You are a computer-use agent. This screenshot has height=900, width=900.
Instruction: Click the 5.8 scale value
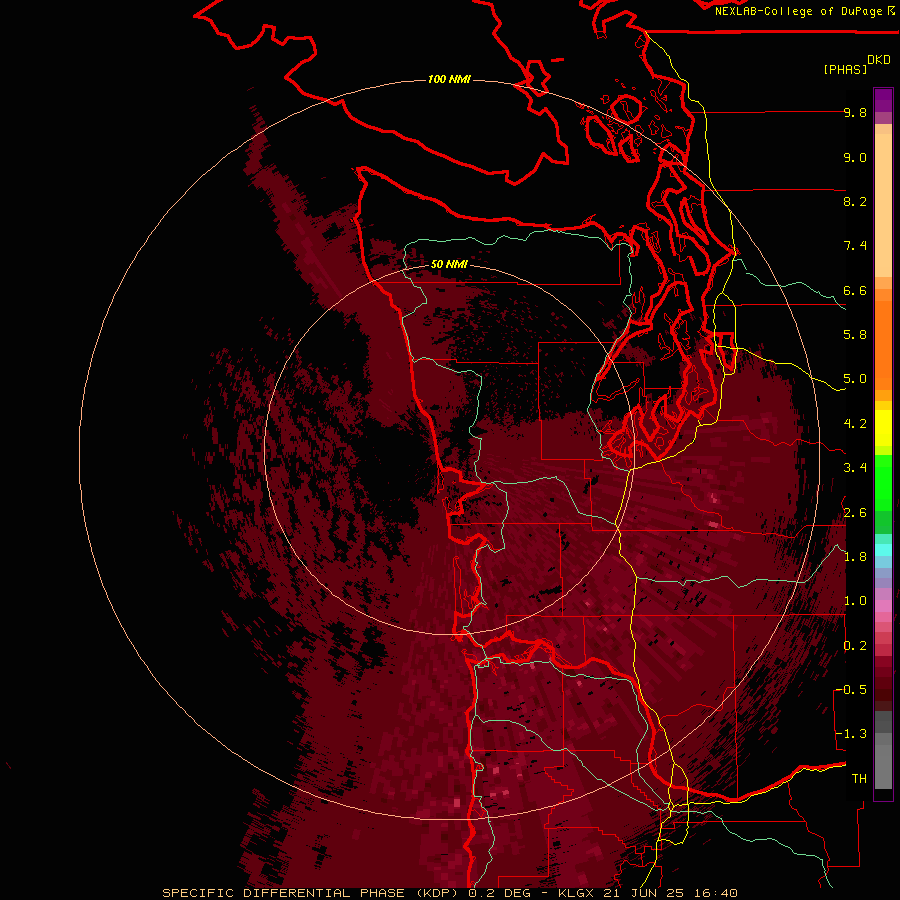[x=855, y=335]
